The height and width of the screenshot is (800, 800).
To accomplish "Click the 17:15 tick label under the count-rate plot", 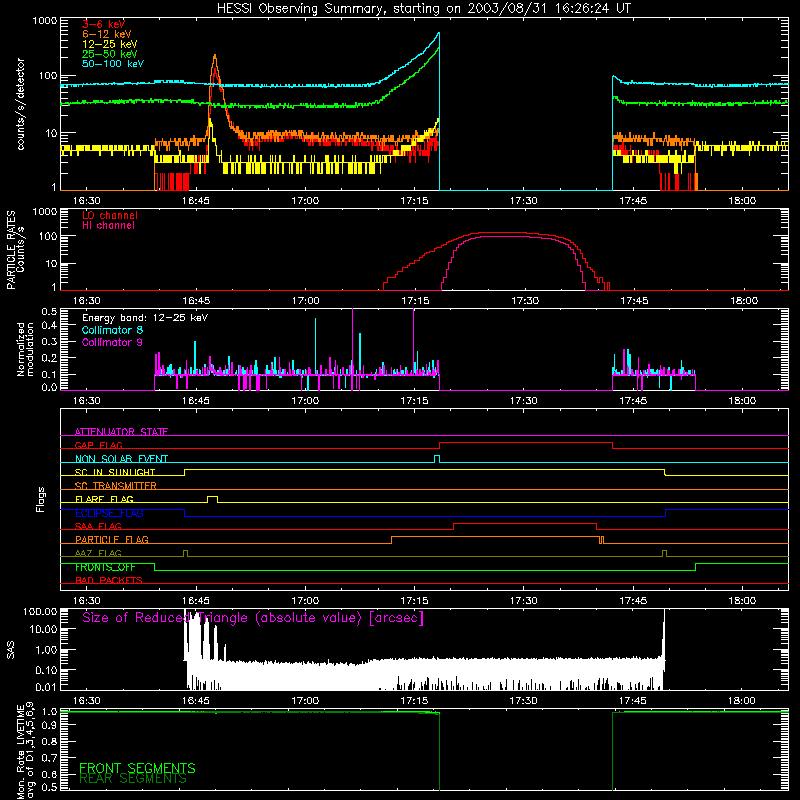I will pyautogui.click(x=414, y=201).
